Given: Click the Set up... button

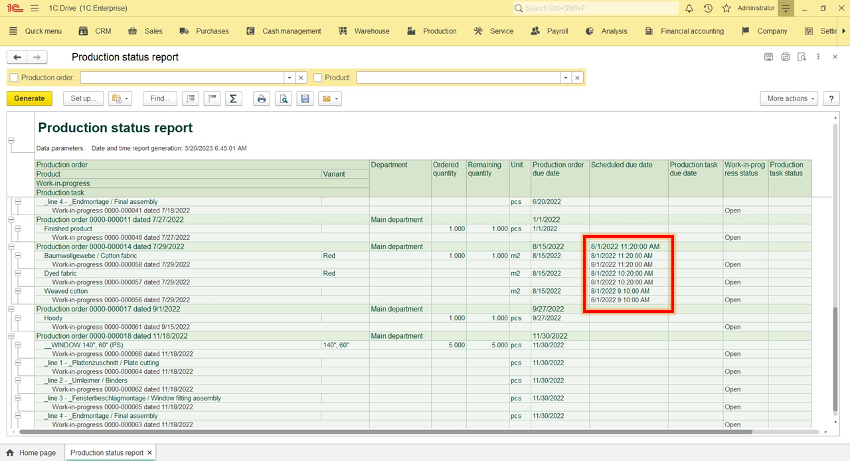Looking at the screenshot, I should coord(83,99).
